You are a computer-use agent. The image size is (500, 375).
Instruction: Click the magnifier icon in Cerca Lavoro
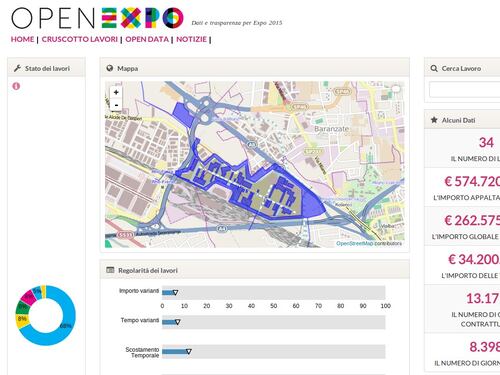click(434, 68)
